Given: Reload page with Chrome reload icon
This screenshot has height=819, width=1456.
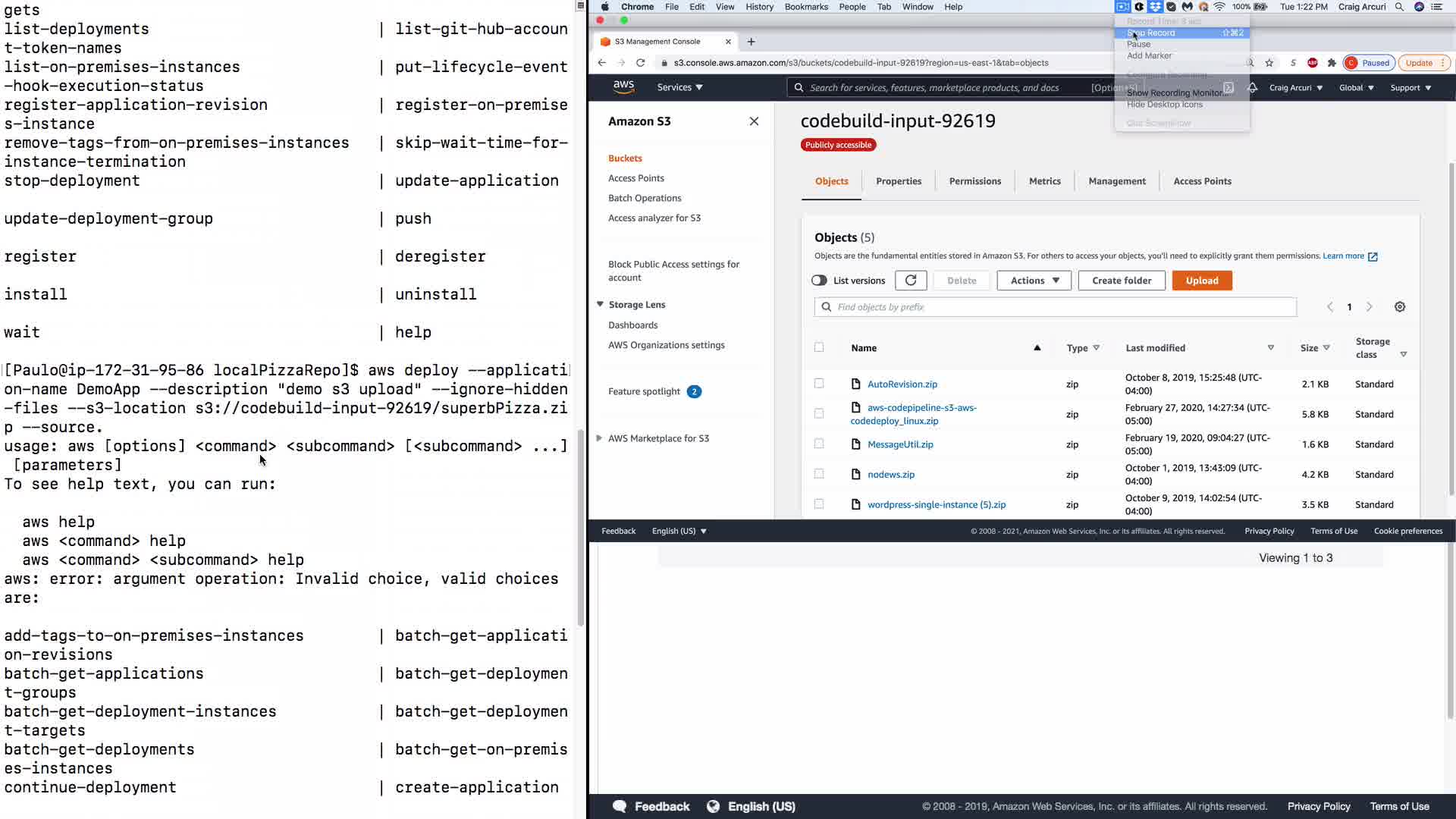Looking at the screenshot, I should point(641,63).
